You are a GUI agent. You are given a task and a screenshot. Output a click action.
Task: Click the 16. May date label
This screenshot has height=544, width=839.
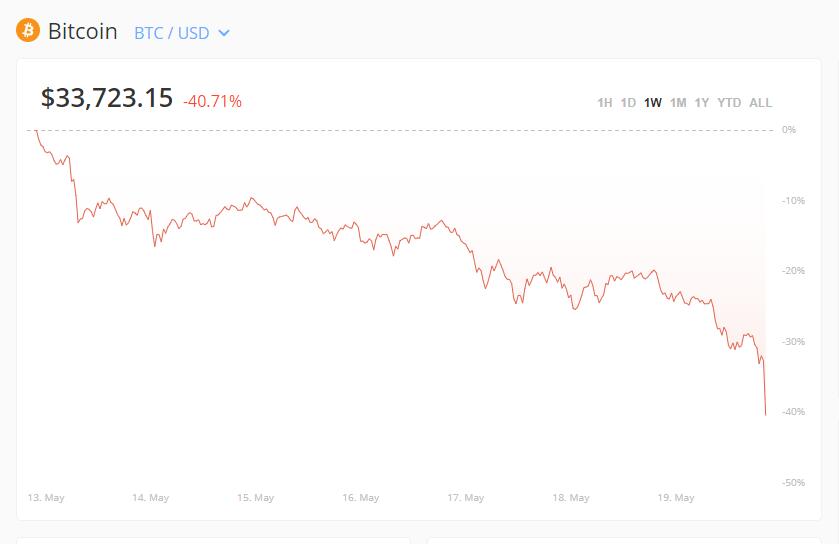pyautogui.click(x=361, y=498)
